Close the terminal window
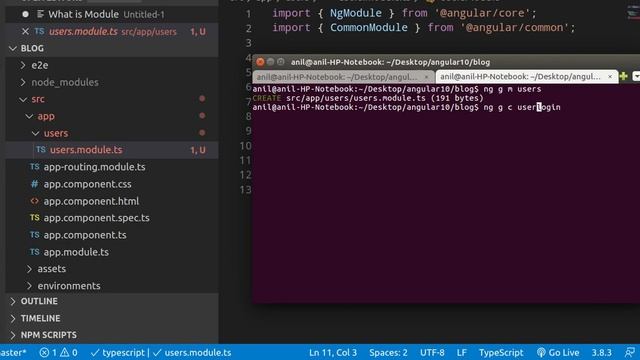Image resolution: width=640 pixels, height=360 pixels. point(260,62)
